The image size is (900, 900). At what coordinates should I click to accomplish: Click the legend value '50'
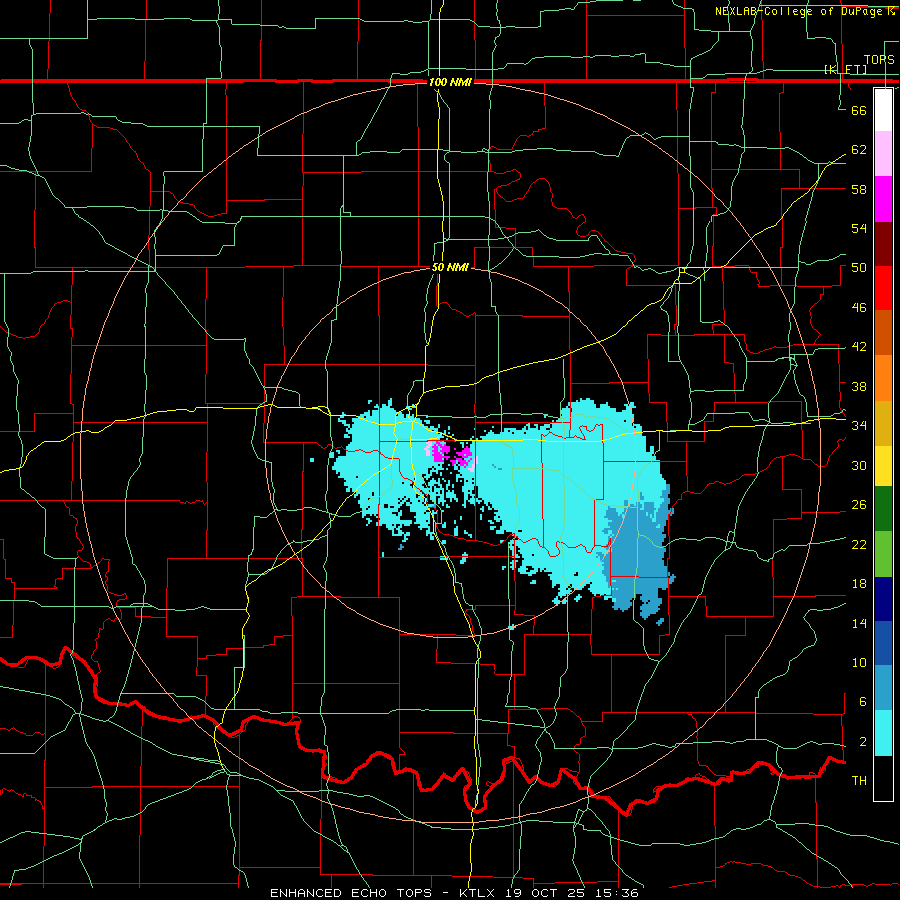[859, 267]
